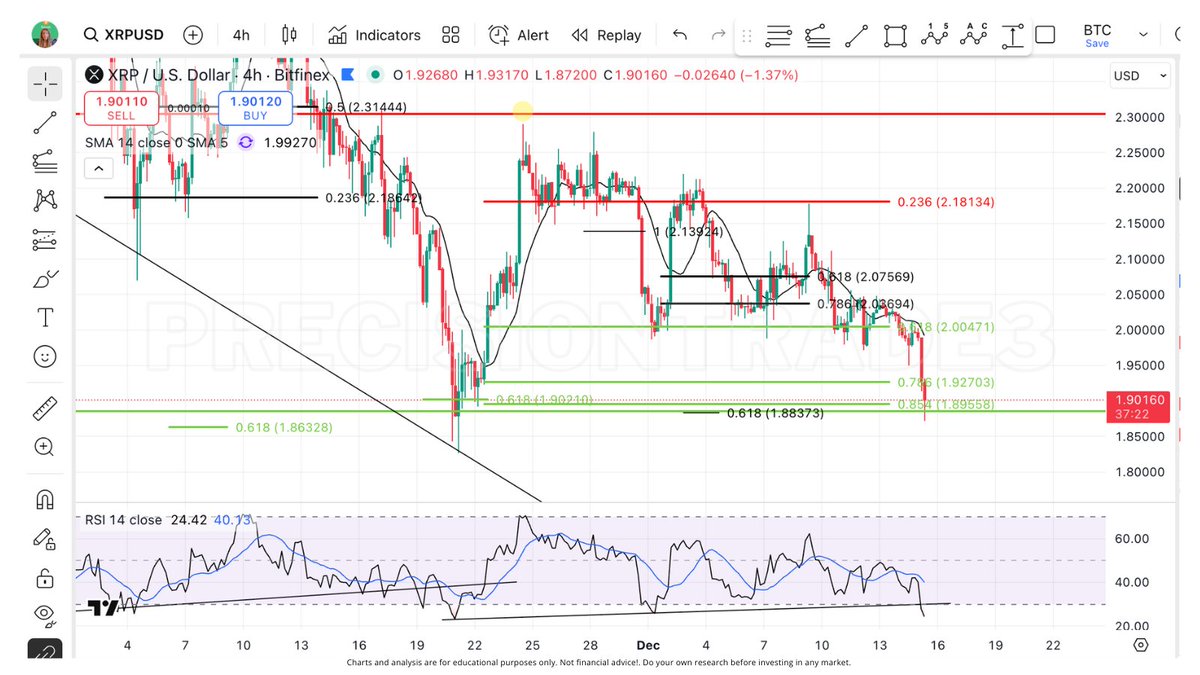Click the green status dot beside Bitfinex
This screenshot has height=675, width=1200.
(375, 75)
